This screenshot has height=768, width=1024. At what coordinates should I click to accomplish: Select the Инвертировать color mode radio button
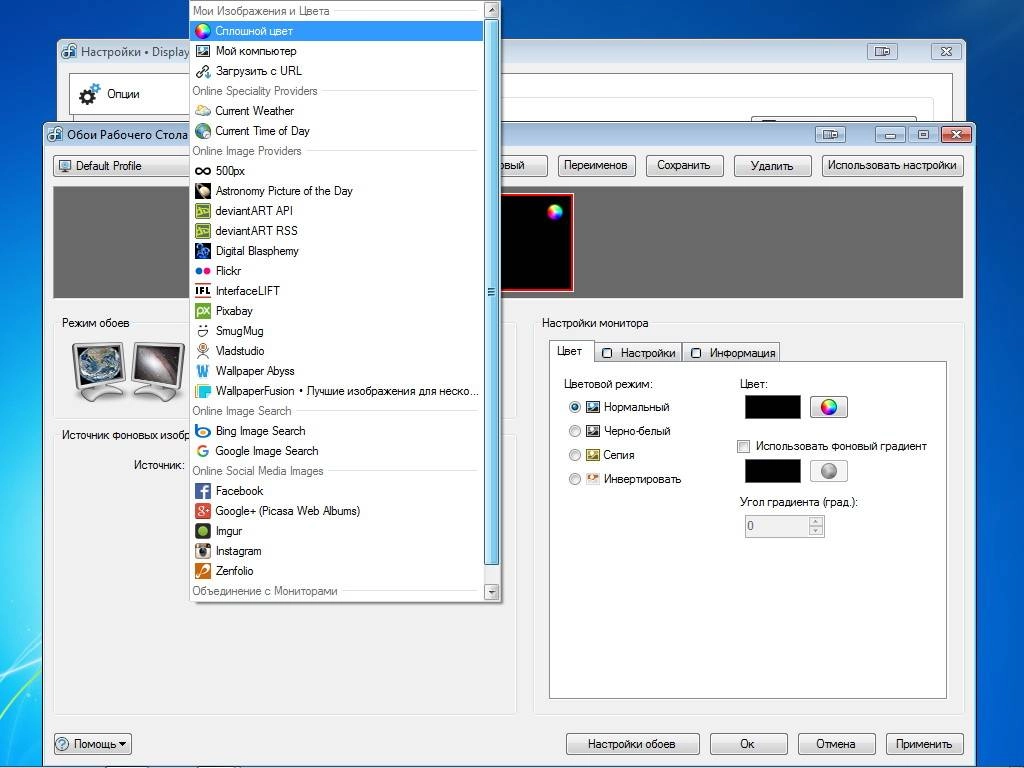(575, 479)
